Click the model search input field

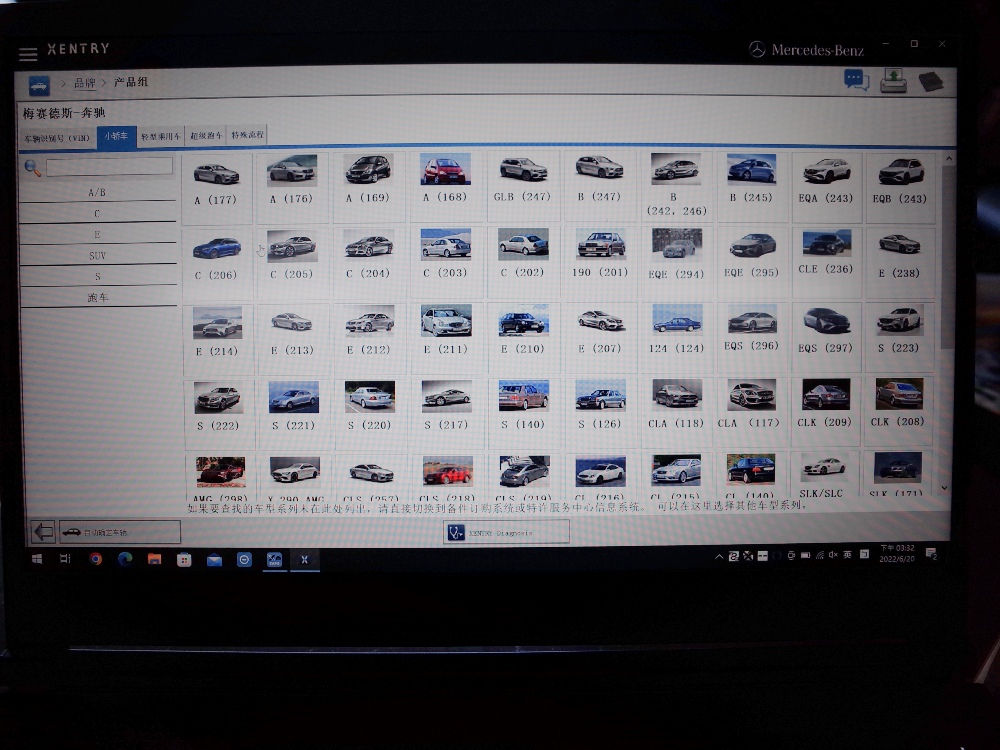(109, 167)
